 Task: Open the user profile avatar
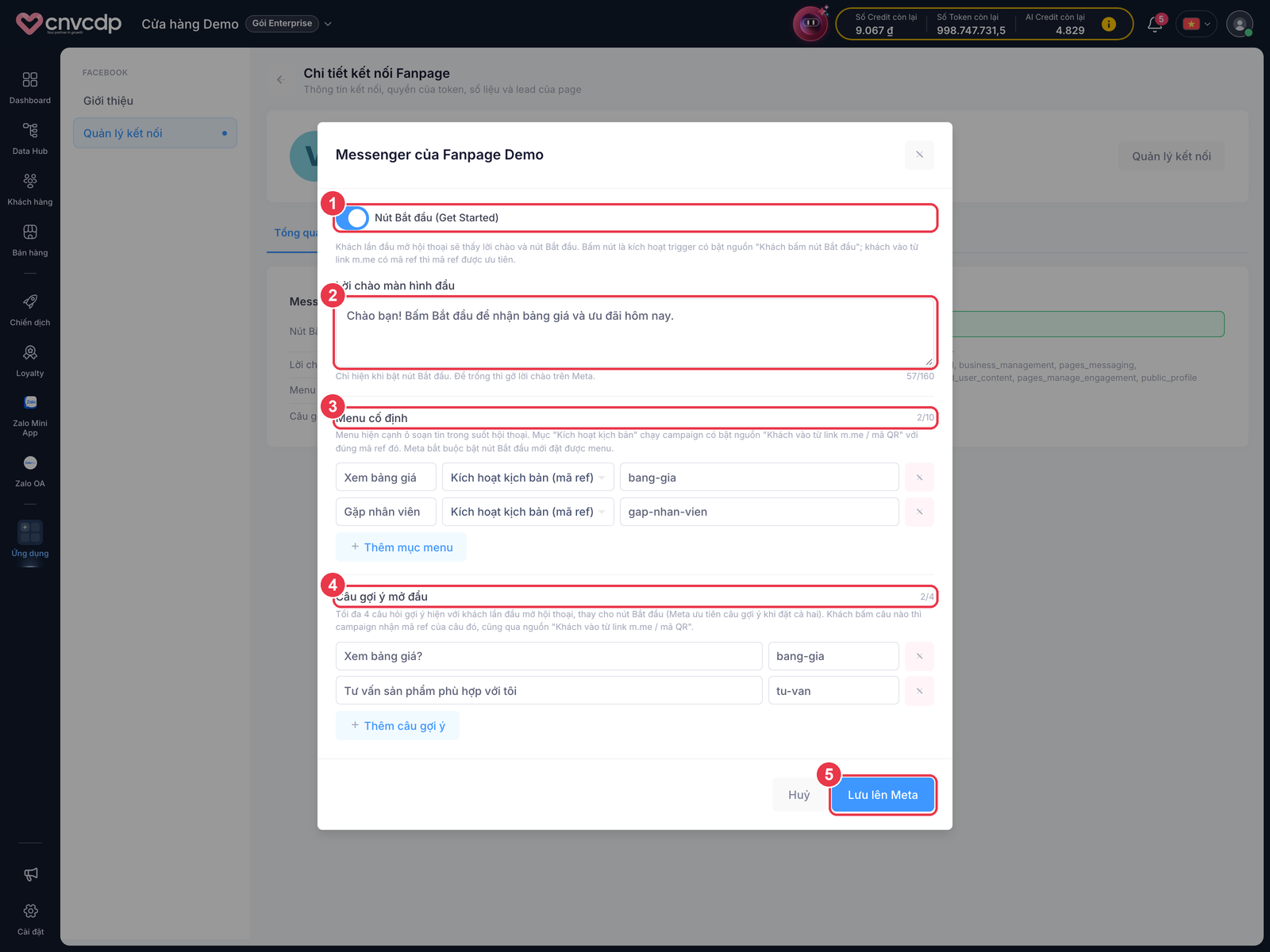point(1239,24)
